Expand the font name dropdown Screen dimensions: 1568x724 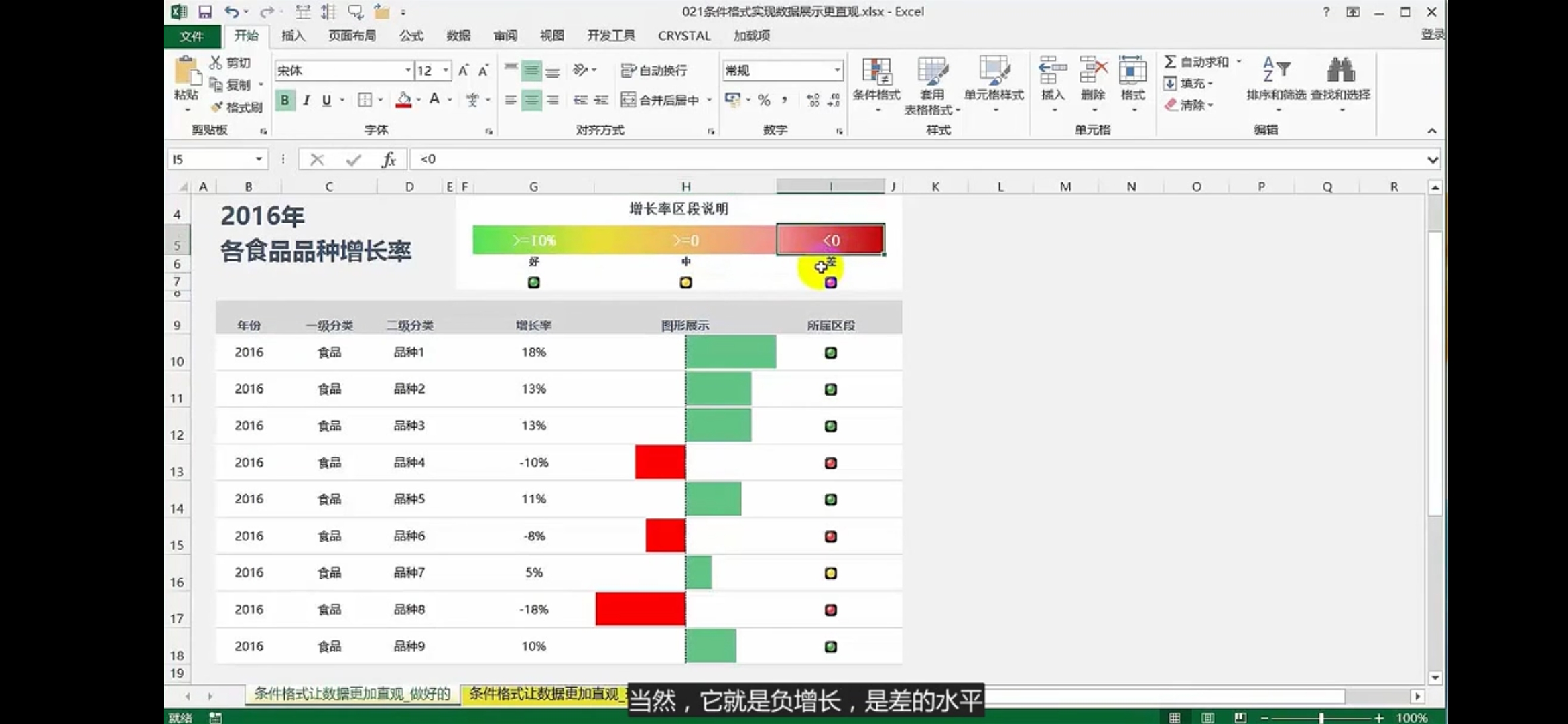click(407, 70)
